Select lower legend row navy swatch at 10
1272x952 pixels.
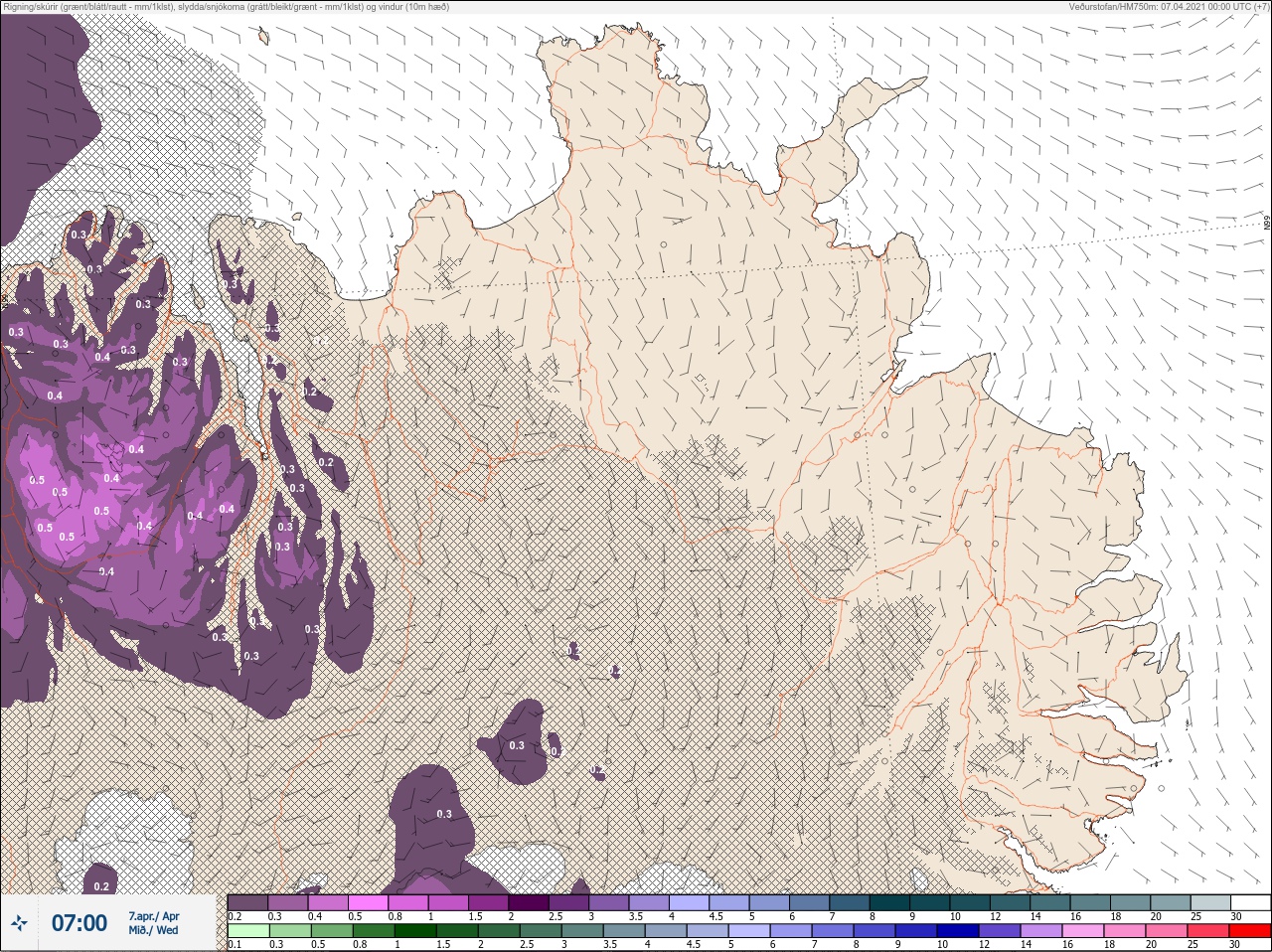pyautogui.click(x=958, y=930)
